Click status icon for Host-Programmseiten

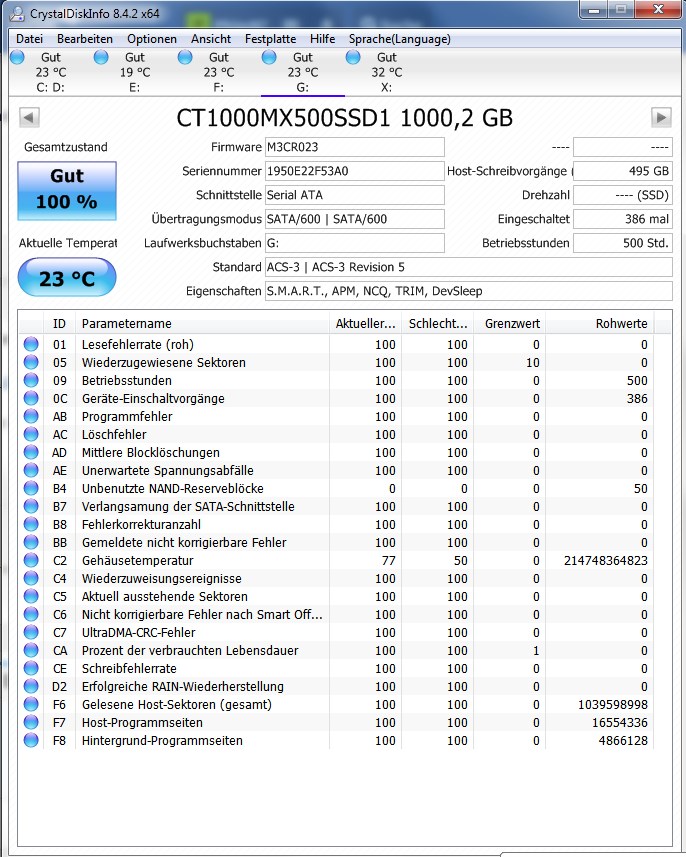point(31,723)
